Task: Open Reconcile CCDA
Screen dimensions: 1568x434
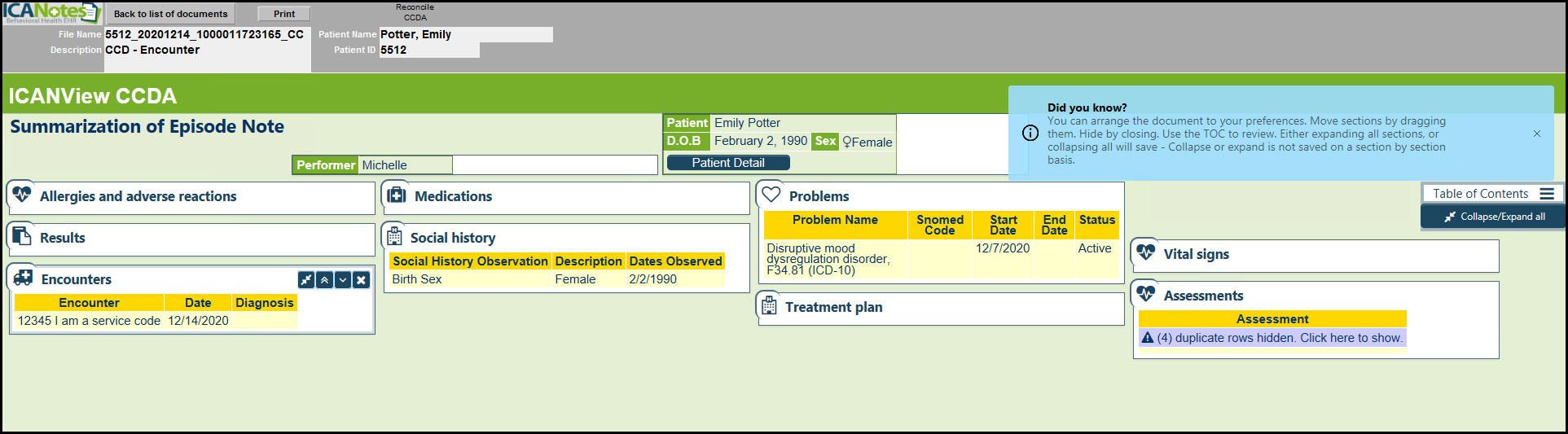Action: [415, 12]
